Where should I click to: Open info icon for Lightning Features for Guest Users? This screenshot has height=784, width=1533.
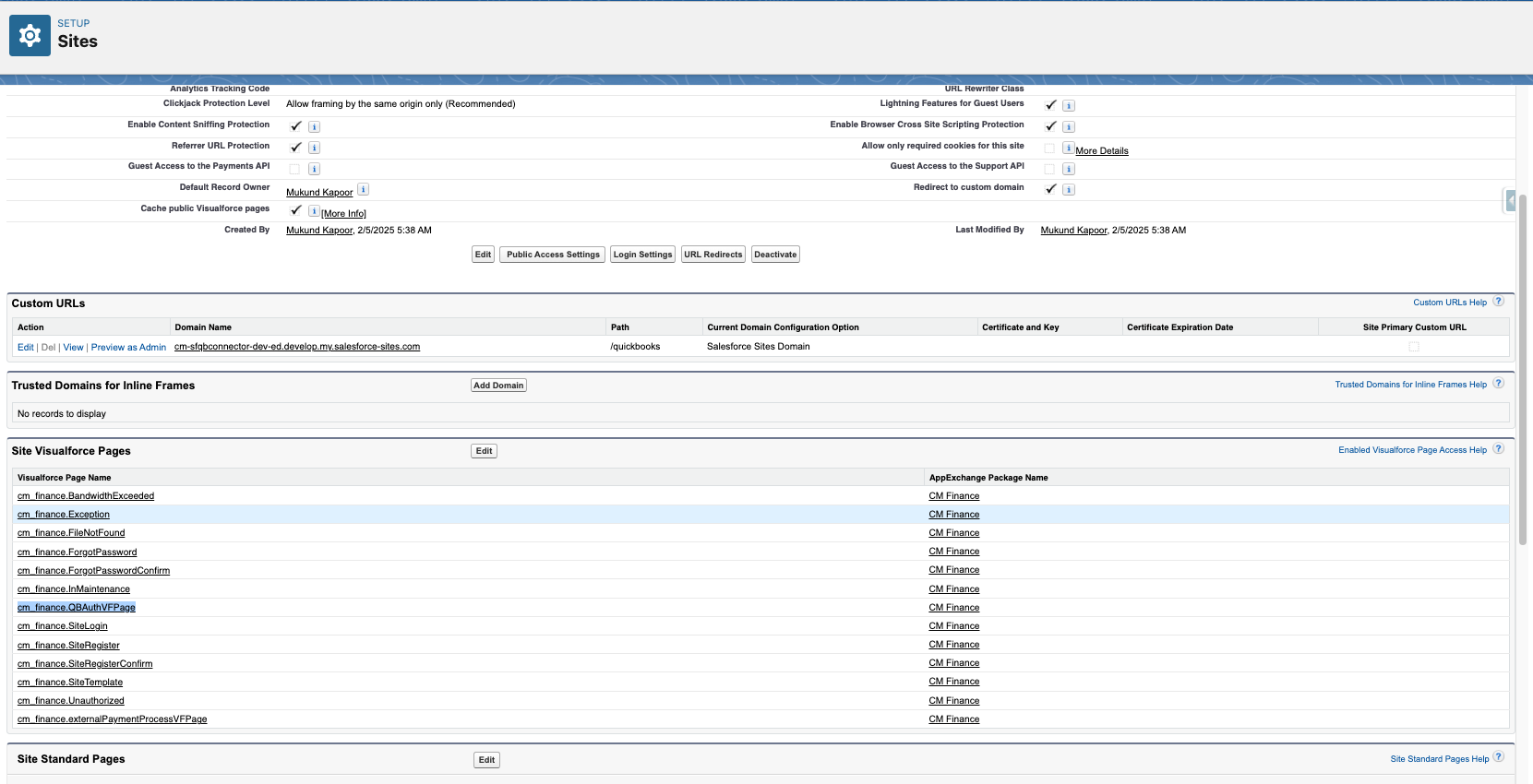pyautogui.click(x=1069, y=106)
